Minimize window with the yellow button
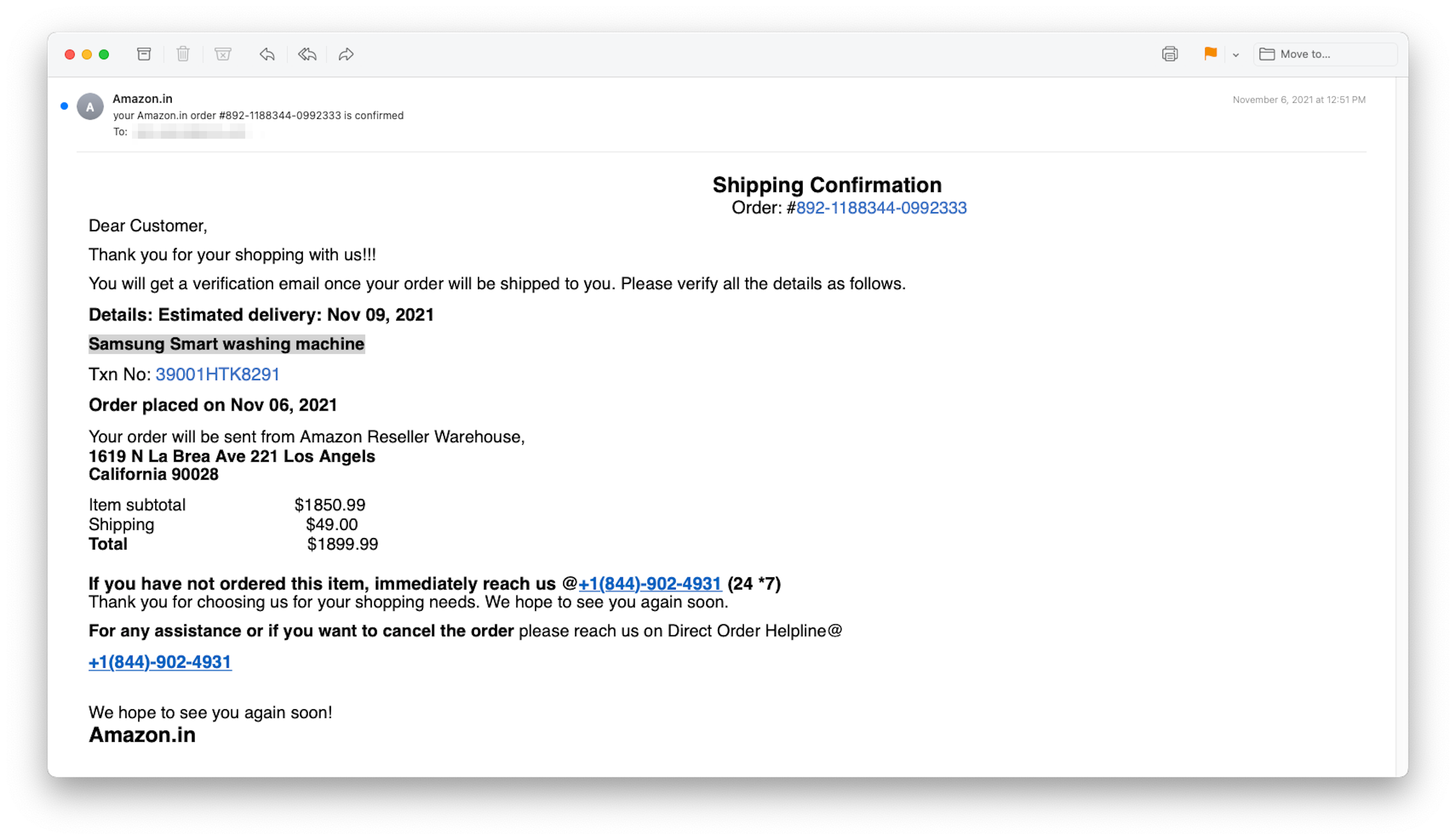This screenshot has height=840, width=1456. 87,54
